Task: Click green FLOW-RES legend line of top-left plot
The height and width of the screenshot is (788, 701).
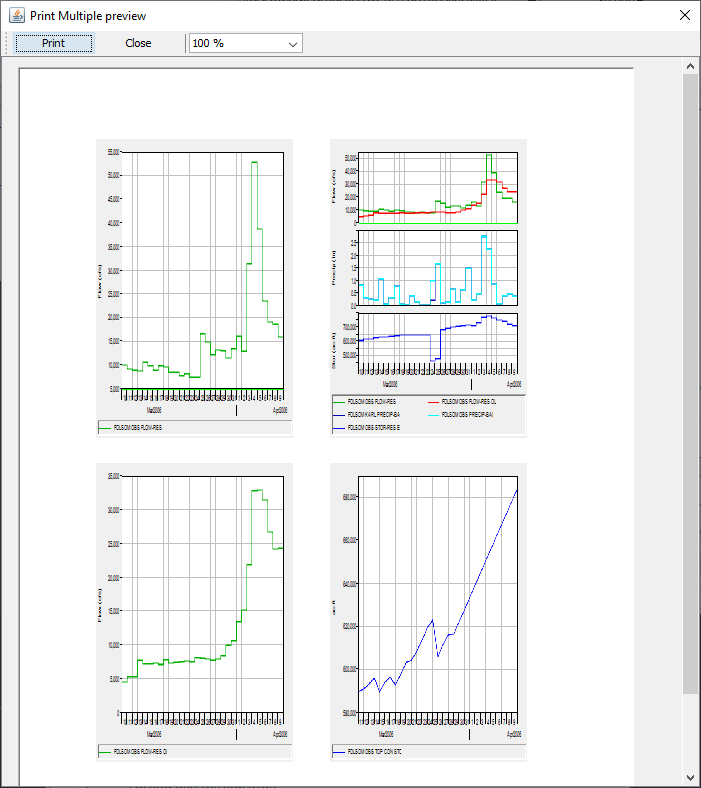Action: click(106, 428)
